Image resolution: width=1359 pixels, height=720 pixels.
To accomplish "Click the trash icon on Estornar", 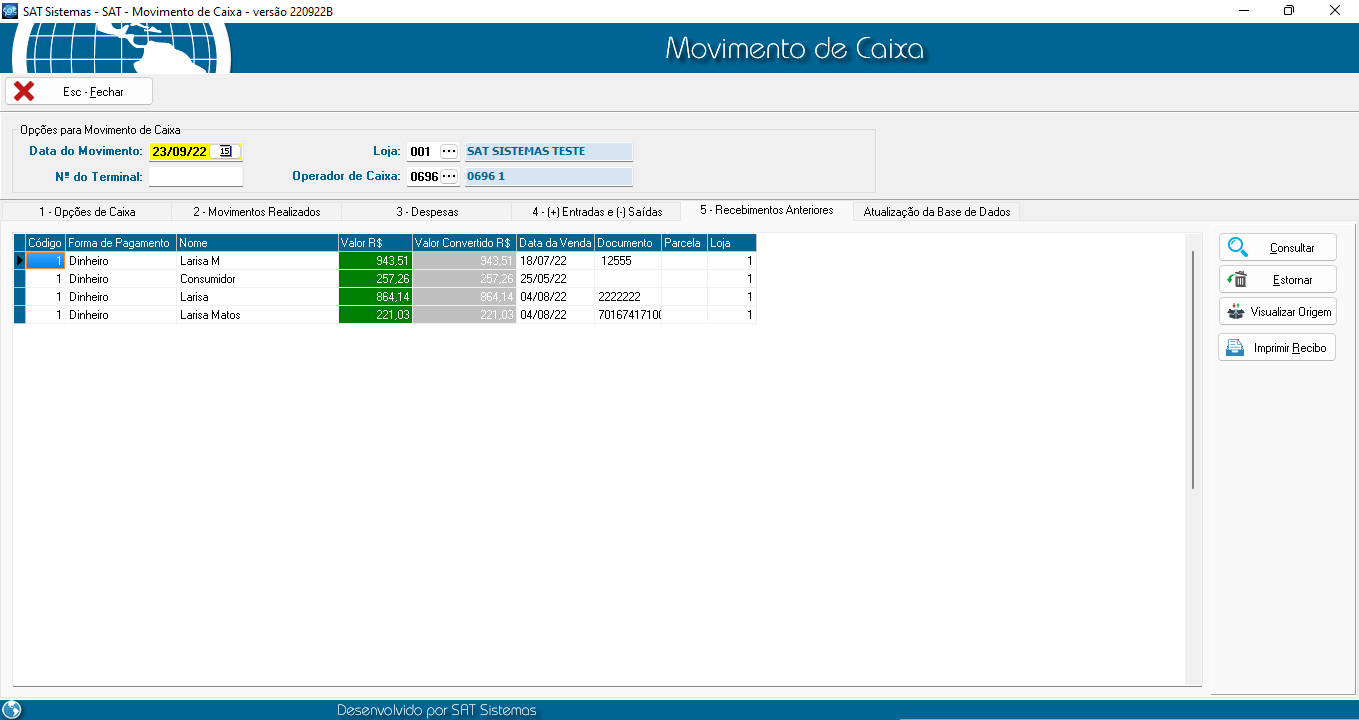I will [1237, 280].
